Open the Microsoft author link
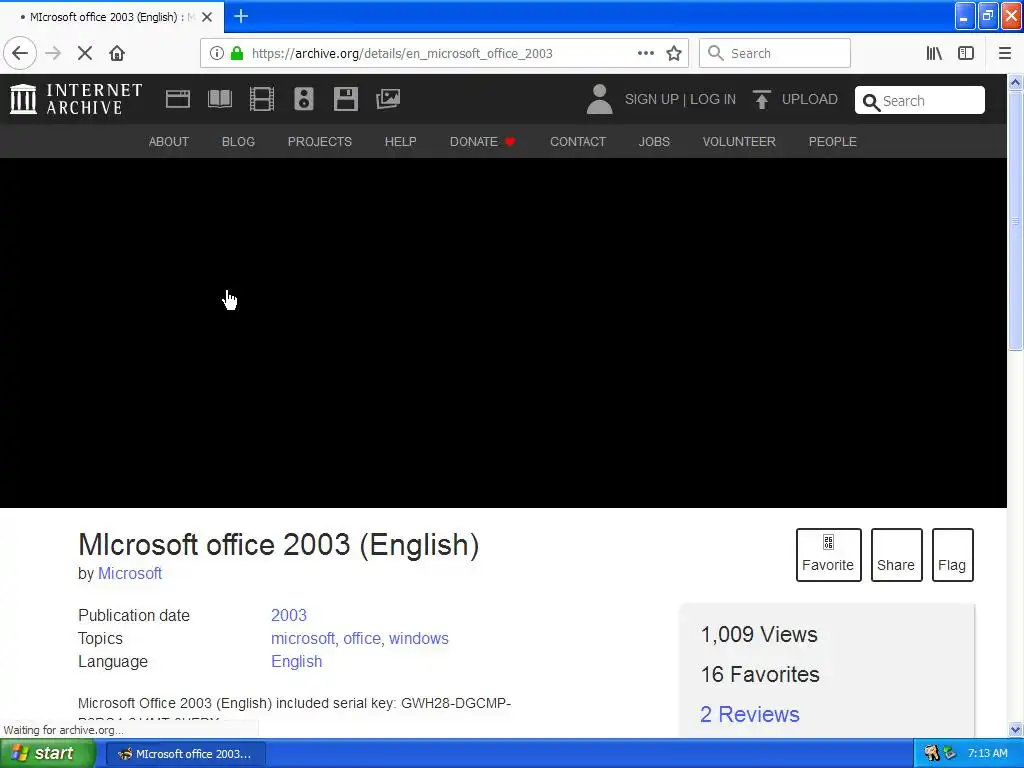The height and width of the screenshot is (768, 1024). click(130, 573)
